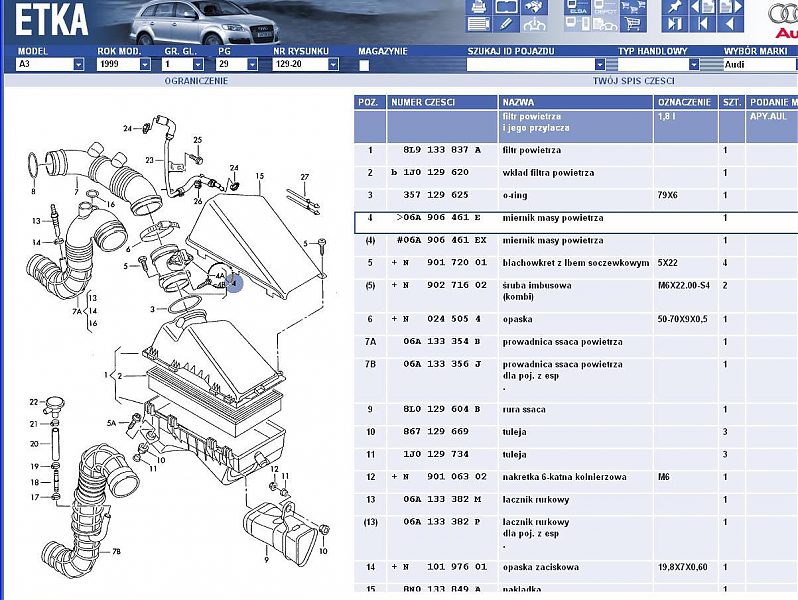This screenshot has width=798, height=600.
Task: Click the highlighted blue callout 4 in diagram
Action: point(234,283)
